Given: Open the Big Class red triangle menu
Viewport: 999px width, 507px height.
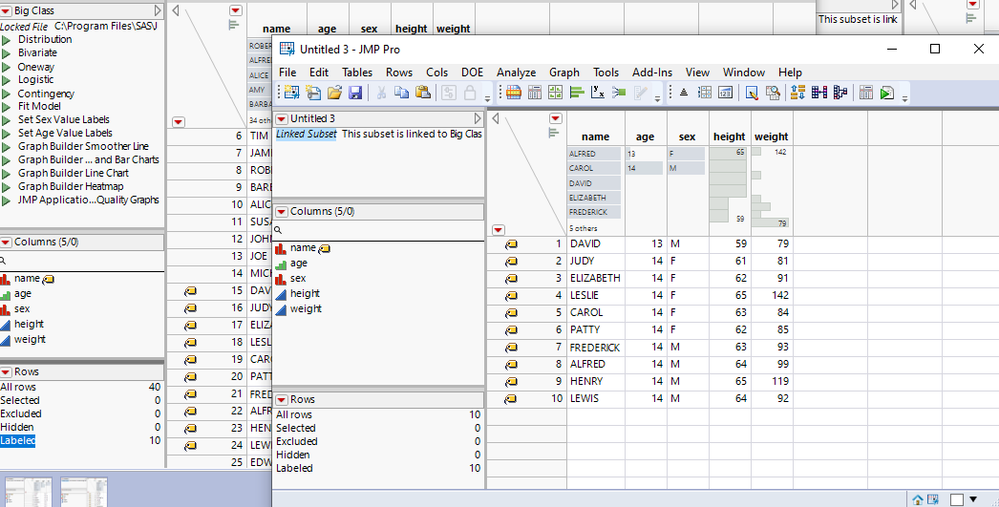Looking at the screenshot, I should click(x=6, y=11).
